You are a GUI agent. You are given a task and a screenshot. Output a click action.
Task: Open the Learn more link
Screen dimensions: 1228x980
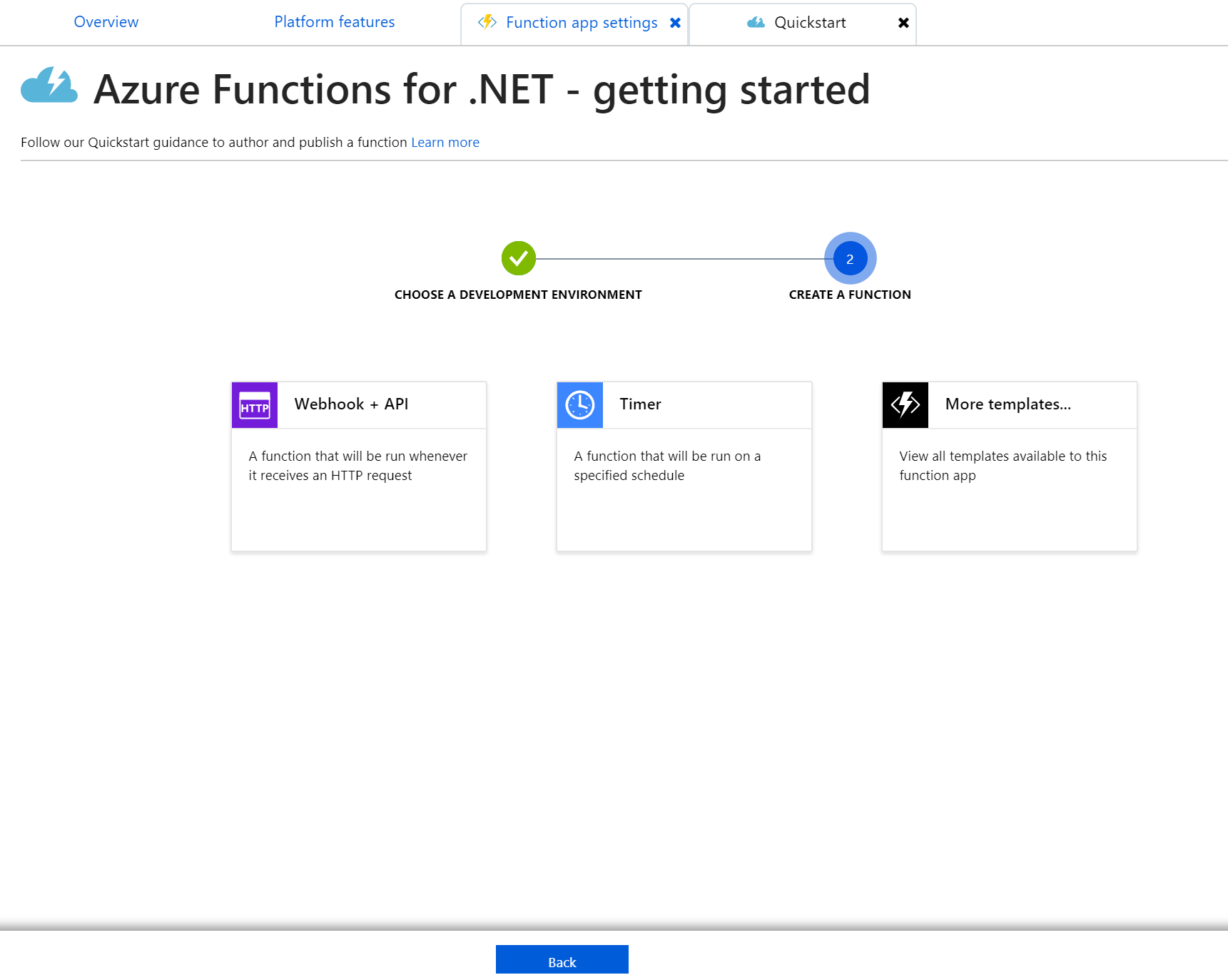(445, 143)
